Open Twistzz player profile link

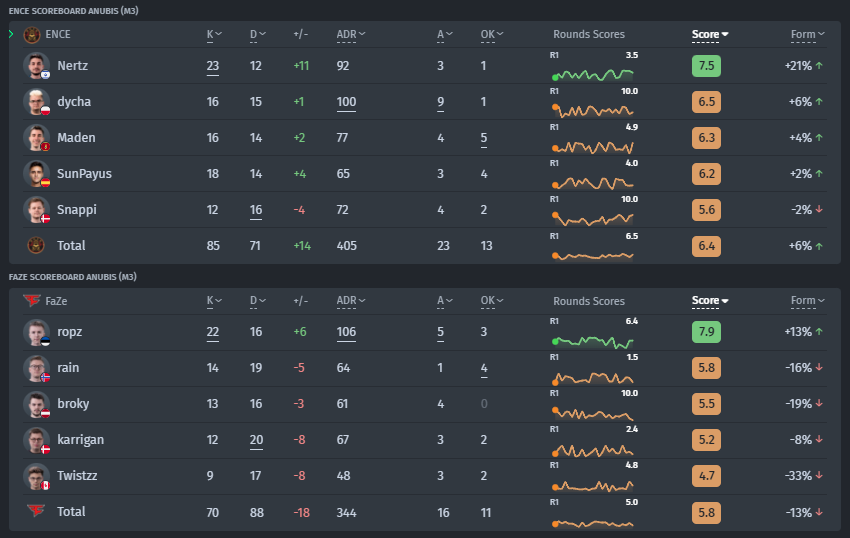pyautogui.click(x=78, y=476)
